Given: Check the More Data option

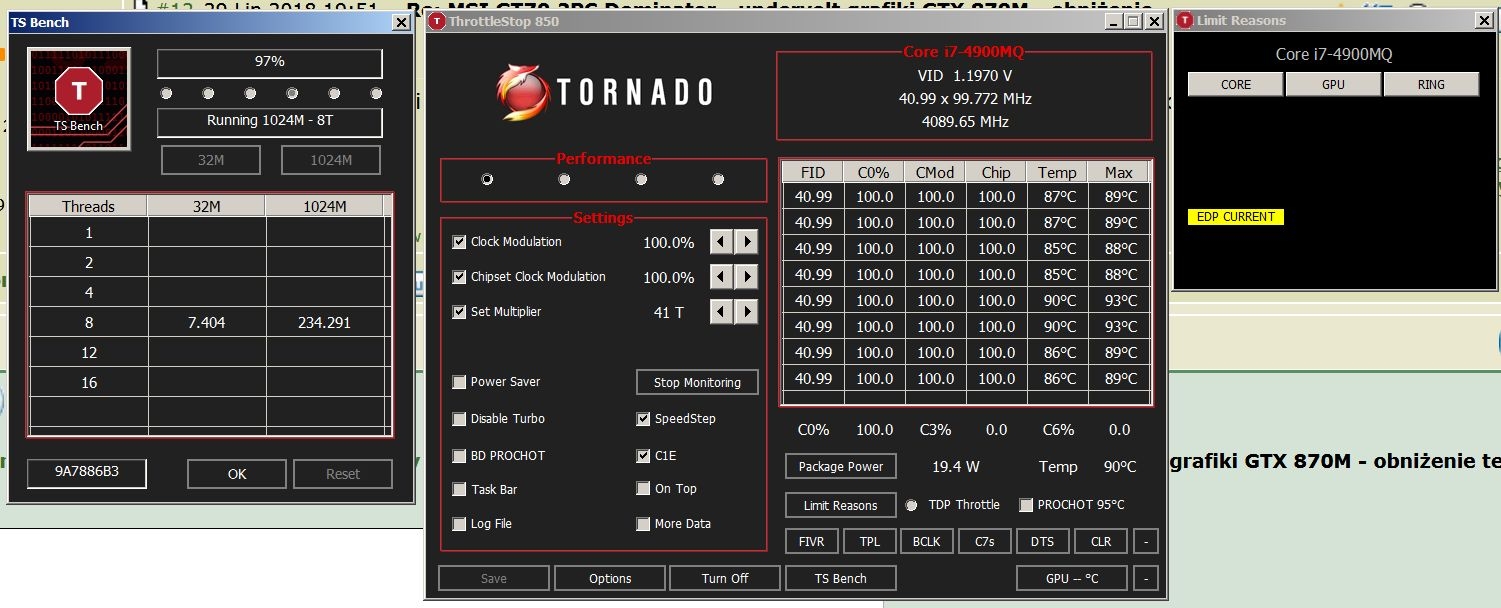Looking at the screenshot, I should (x=643, y=524).
